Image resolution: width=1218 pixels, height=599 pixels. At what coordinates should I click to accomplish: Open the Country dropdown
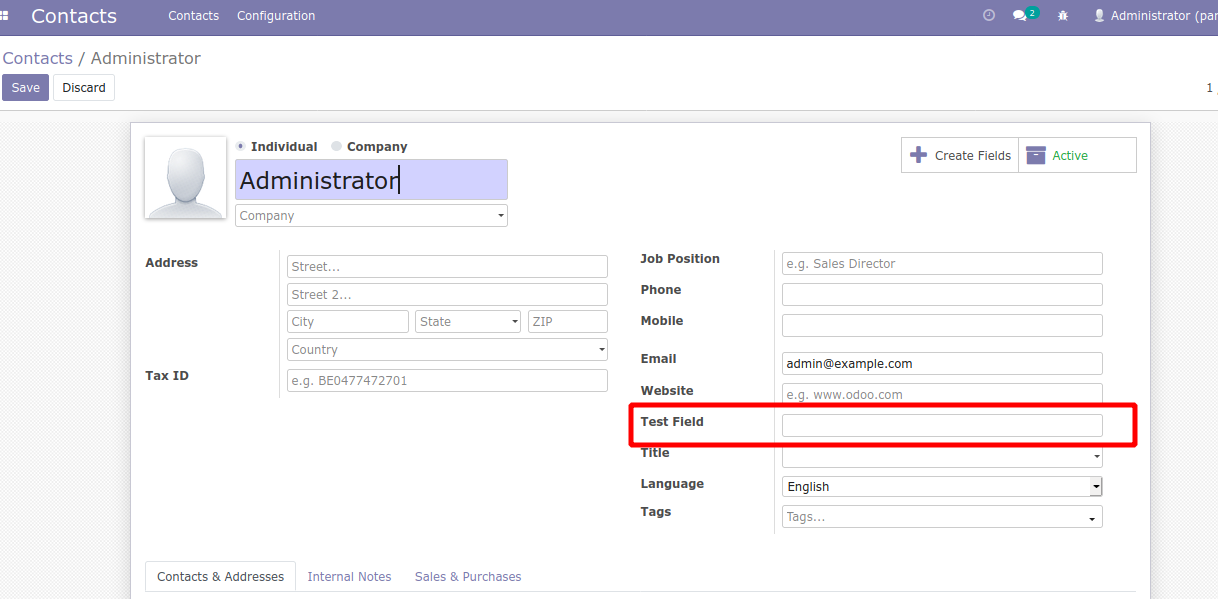point(447,349)
